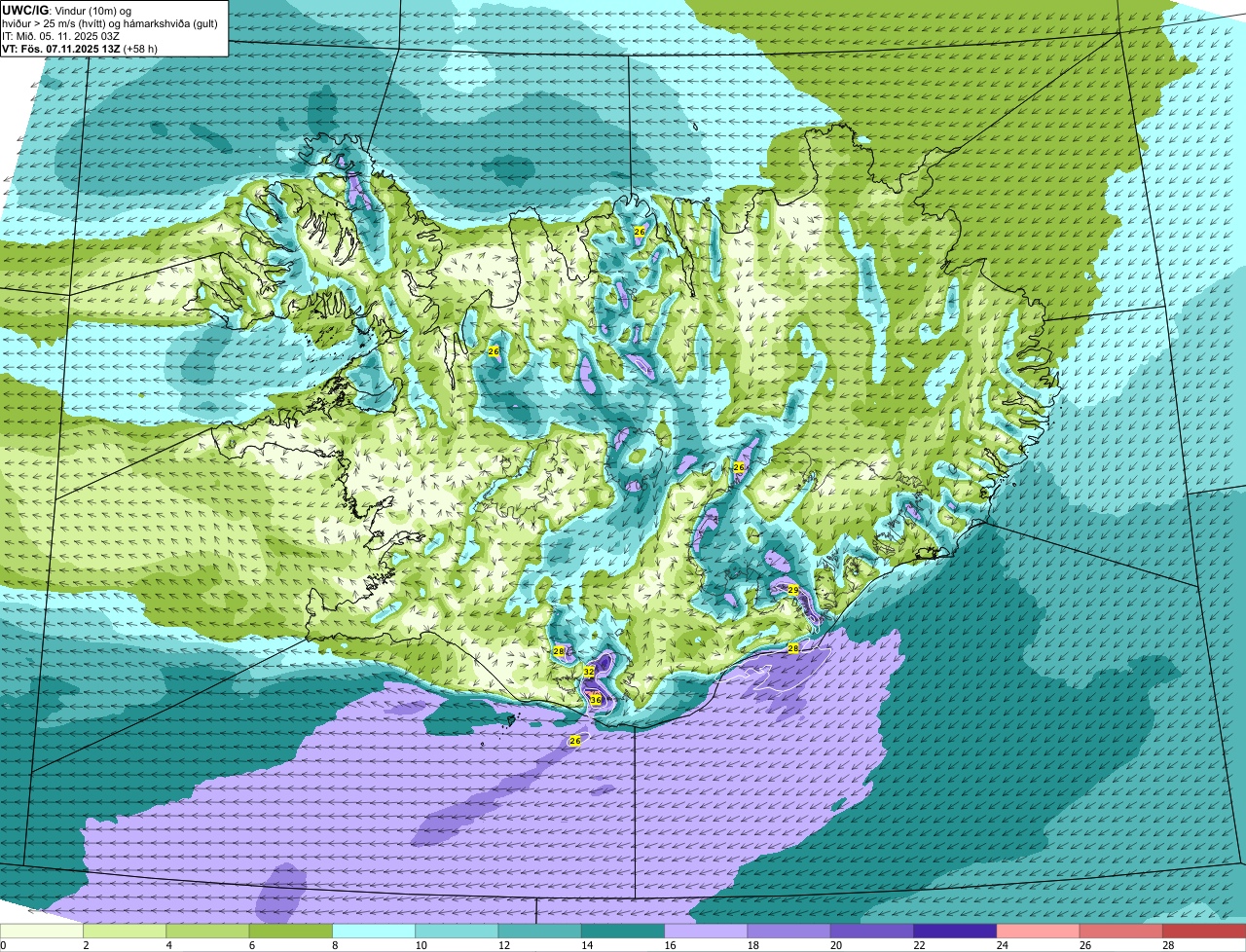Click the title line "UWC/IG: Vindur (10m) og"
The image size is (1246, 952).
(x=66, y=10)
